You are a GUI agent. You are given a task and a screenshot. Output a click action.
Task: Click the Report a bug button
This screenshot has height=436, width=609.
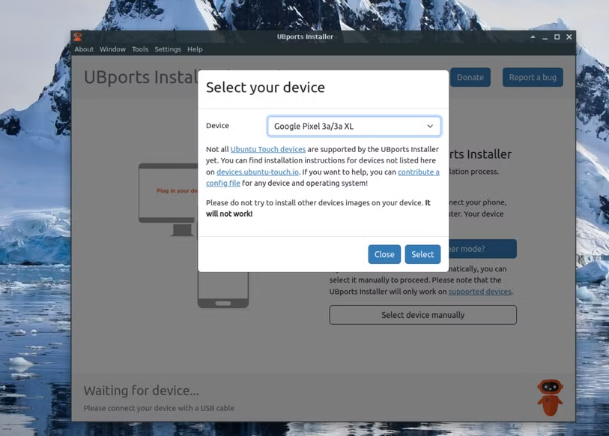point(532,77)
